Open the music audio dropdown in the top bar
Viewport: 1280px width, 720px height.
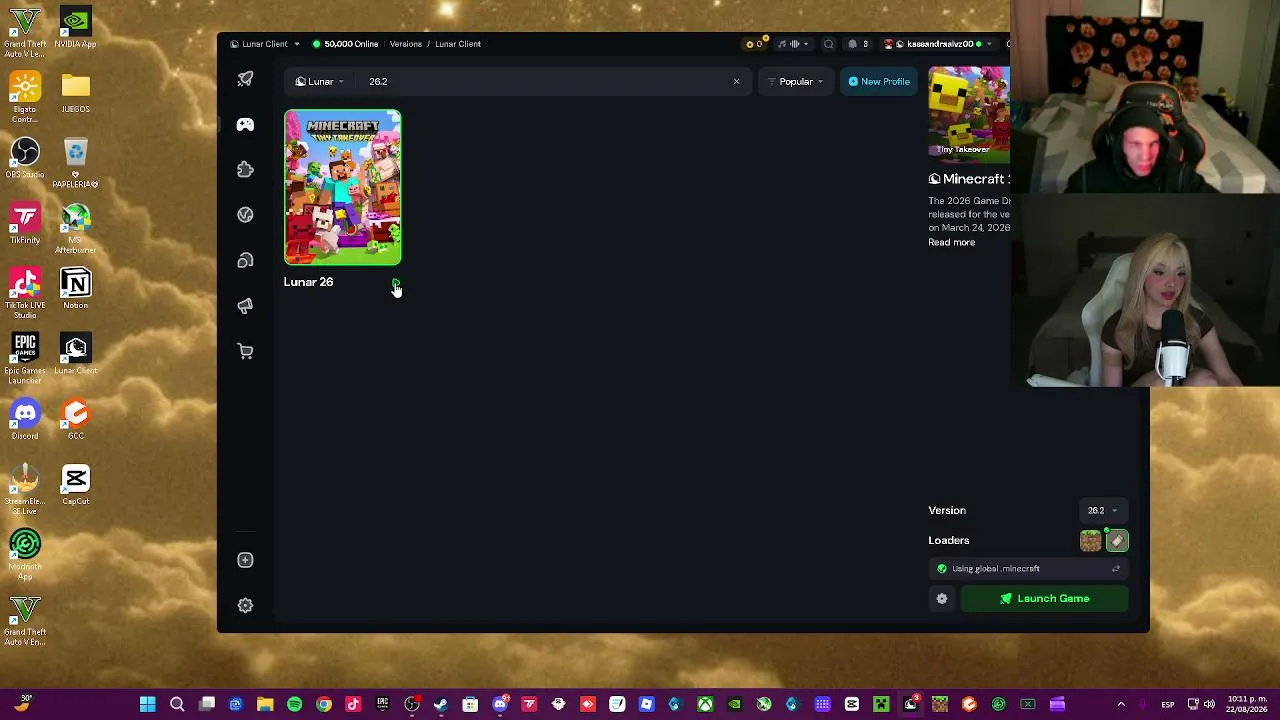tap(794, 44)
